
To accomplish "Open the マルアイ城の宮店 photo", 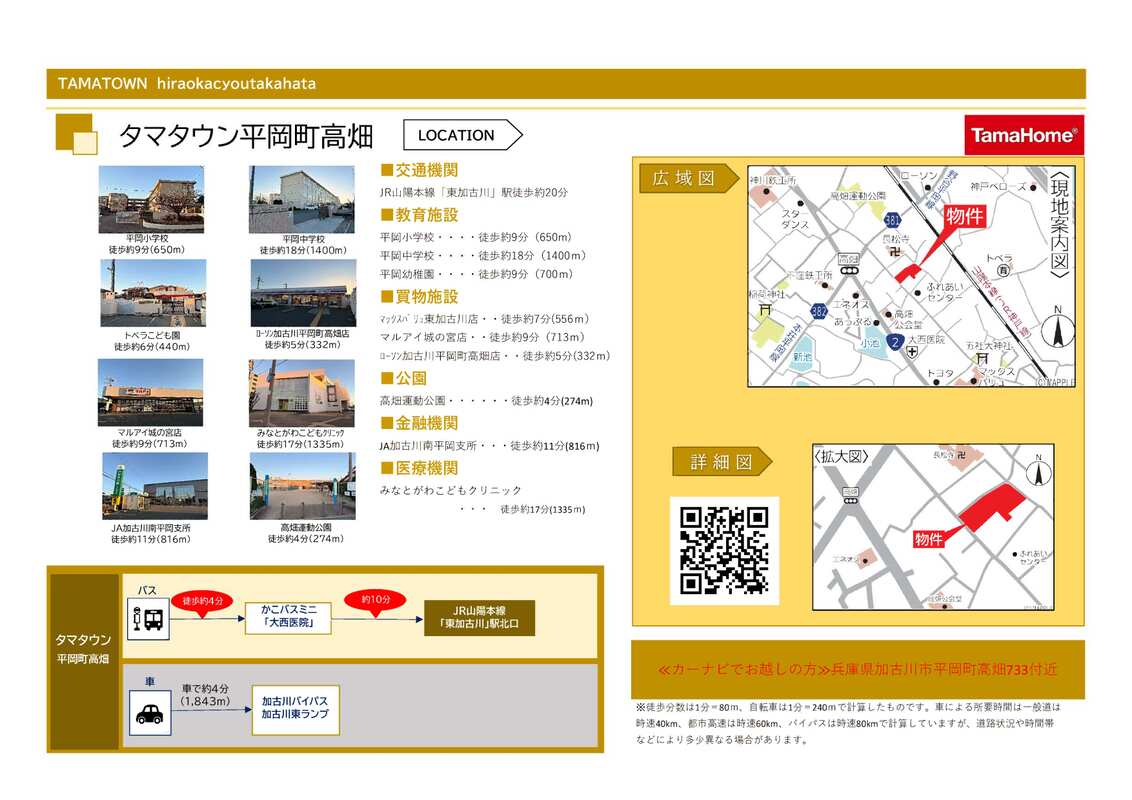I will (x=150, y=393).
